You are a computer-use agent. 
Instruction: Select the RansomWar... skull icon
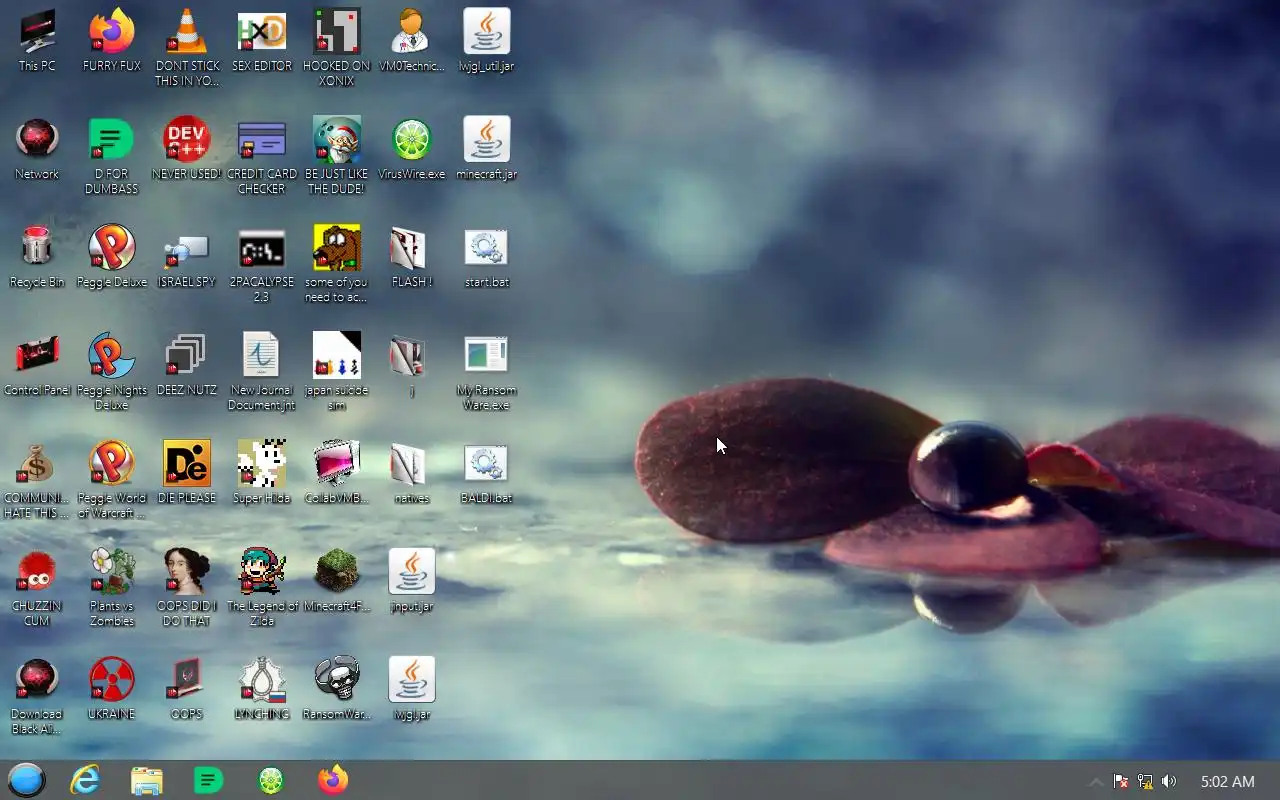pyautogui.click(x=337, y=689)
